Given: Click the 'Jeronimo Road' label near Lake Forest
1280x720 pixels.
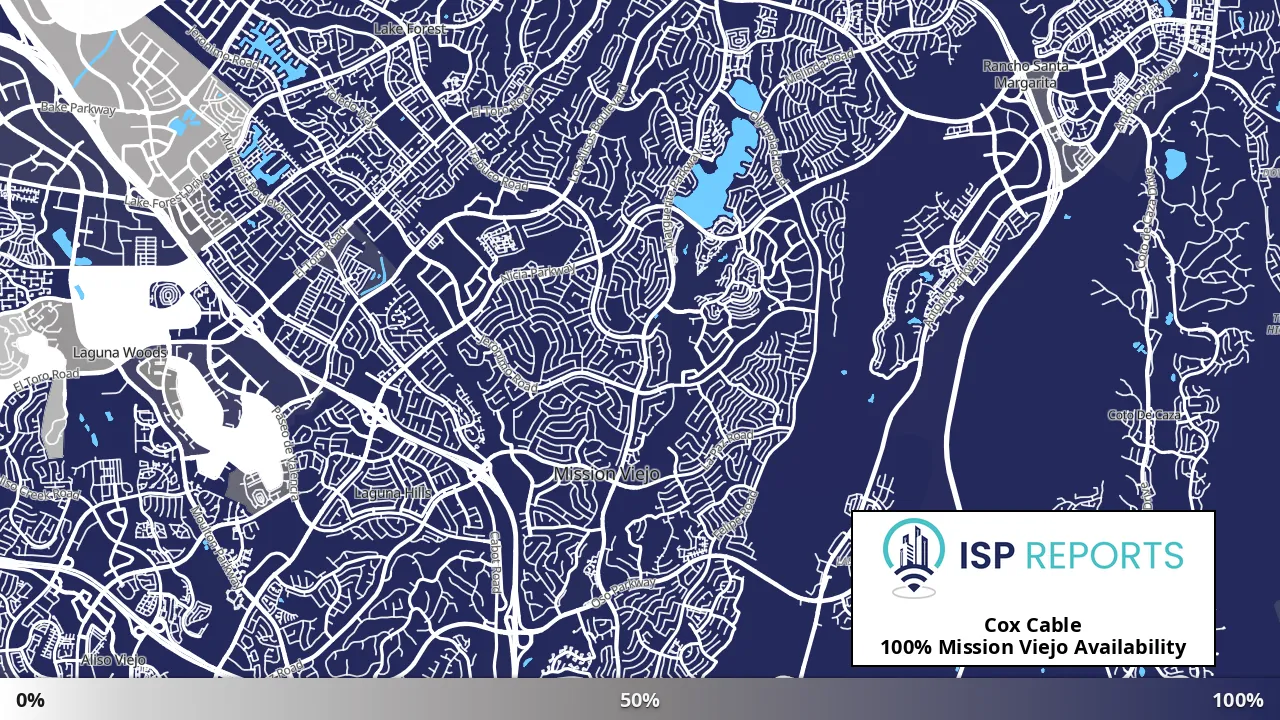Looking at the screenshot, I should (223, 47).
